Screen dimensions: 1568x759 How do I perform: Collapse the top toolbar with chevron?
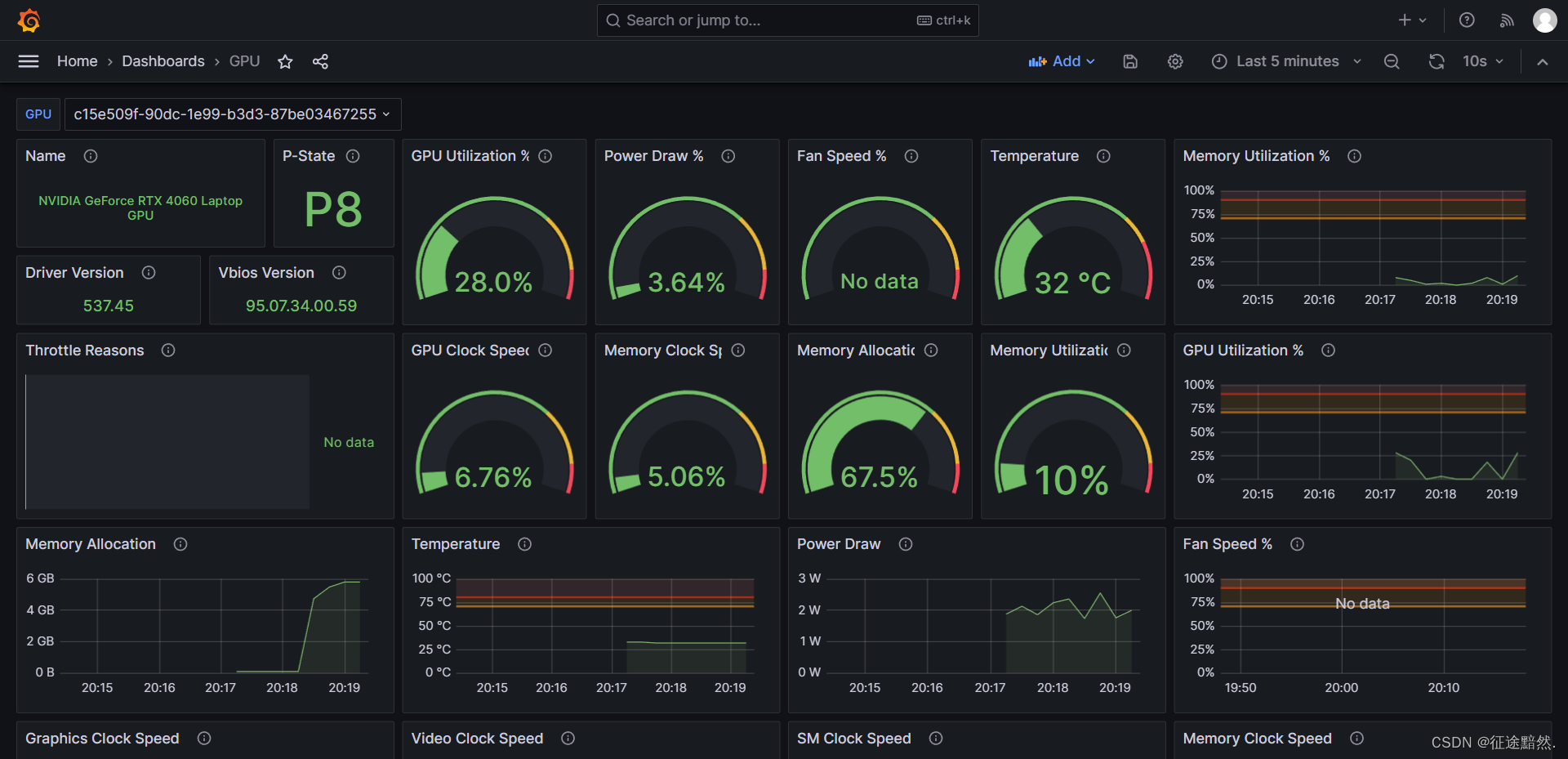click(x=1543, y=61)
